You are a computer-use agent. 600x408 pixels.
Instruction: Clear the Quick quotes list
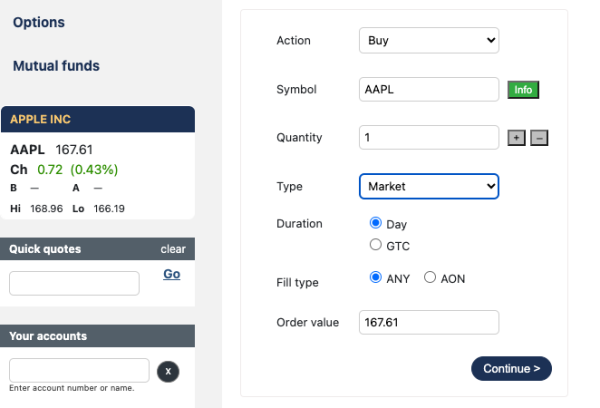[x=173, y=249]
